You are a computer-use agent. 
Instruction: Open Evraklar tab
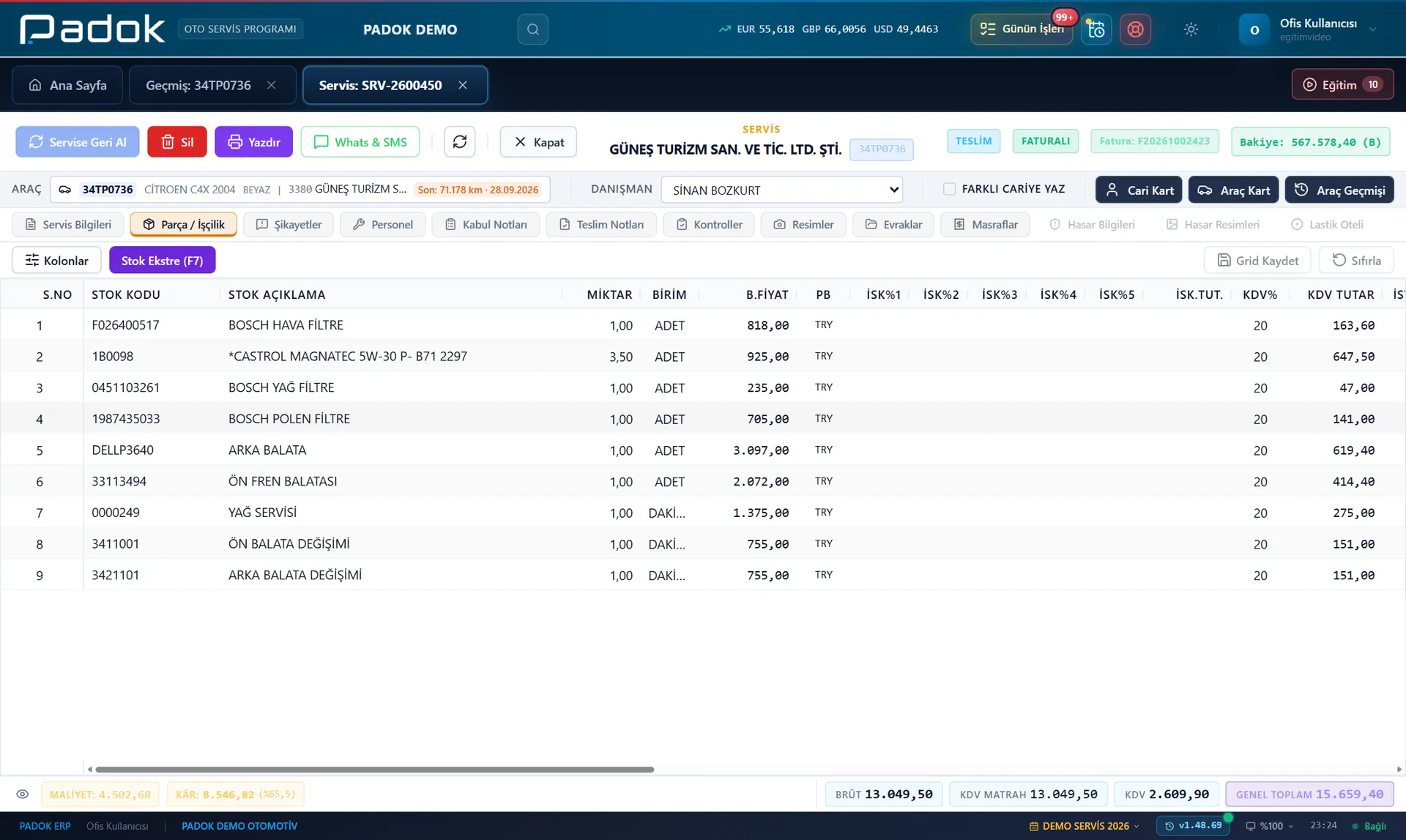pos(893,224)
